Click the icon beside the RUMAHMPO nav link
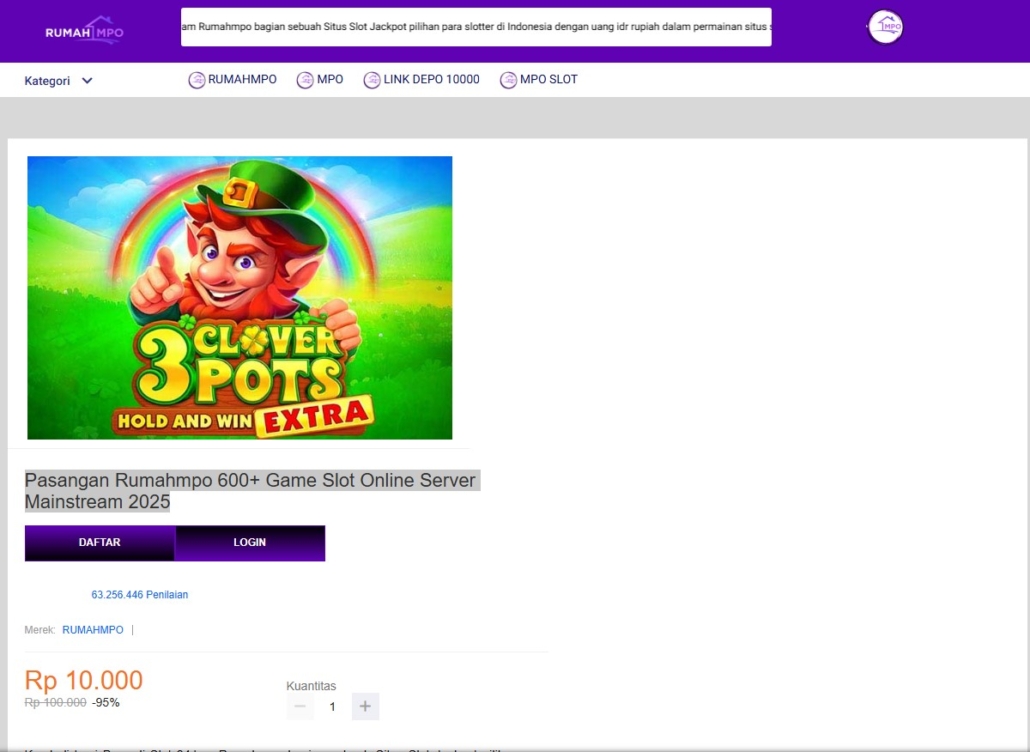 pos(197,80)
